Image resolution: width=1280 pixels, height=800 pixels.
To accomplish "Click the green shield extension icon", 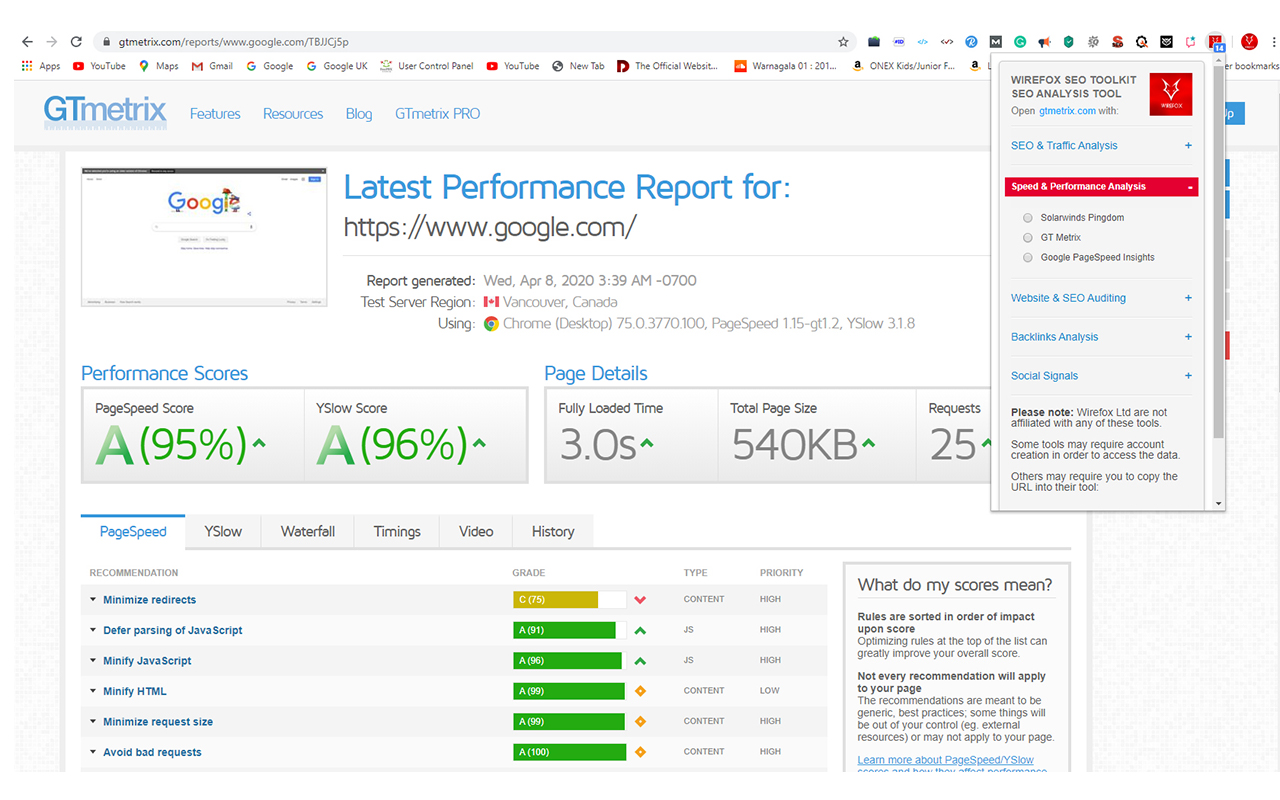I will (1068, 42).
